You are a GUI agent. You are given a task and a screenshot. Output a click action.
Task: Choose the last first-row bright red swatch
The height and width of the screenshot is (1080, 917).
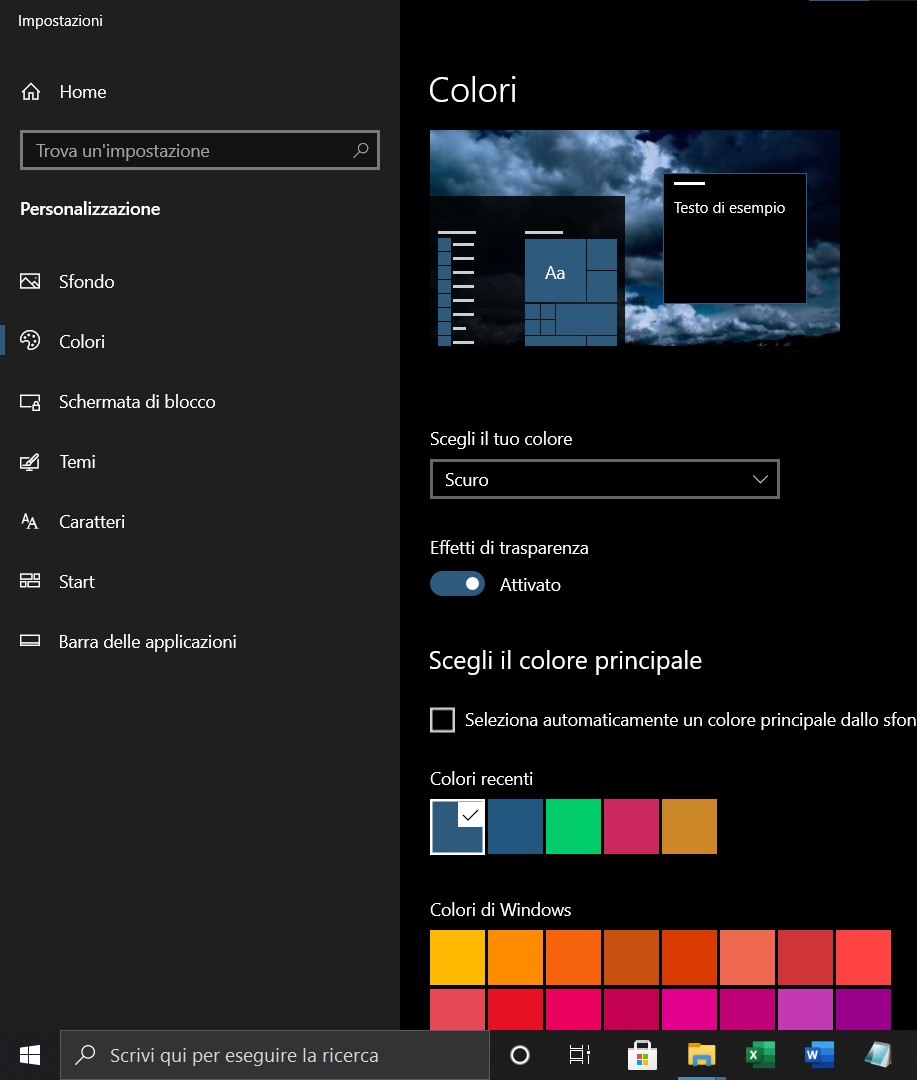click(863, 957)
